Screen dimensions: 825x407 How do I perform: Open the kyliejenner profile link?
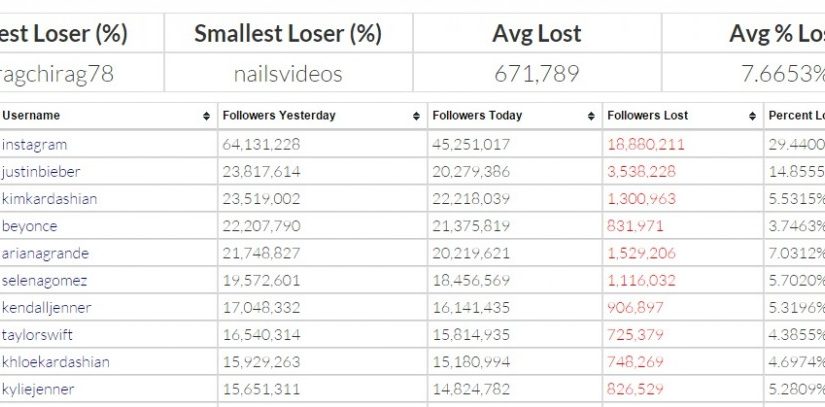click(38, 390)
